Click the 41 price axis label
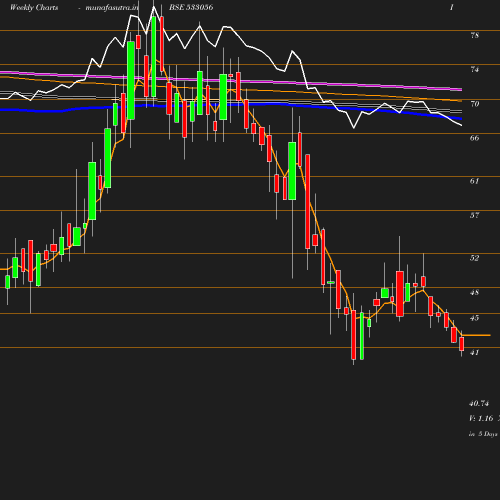 click(x=475, y=352)
